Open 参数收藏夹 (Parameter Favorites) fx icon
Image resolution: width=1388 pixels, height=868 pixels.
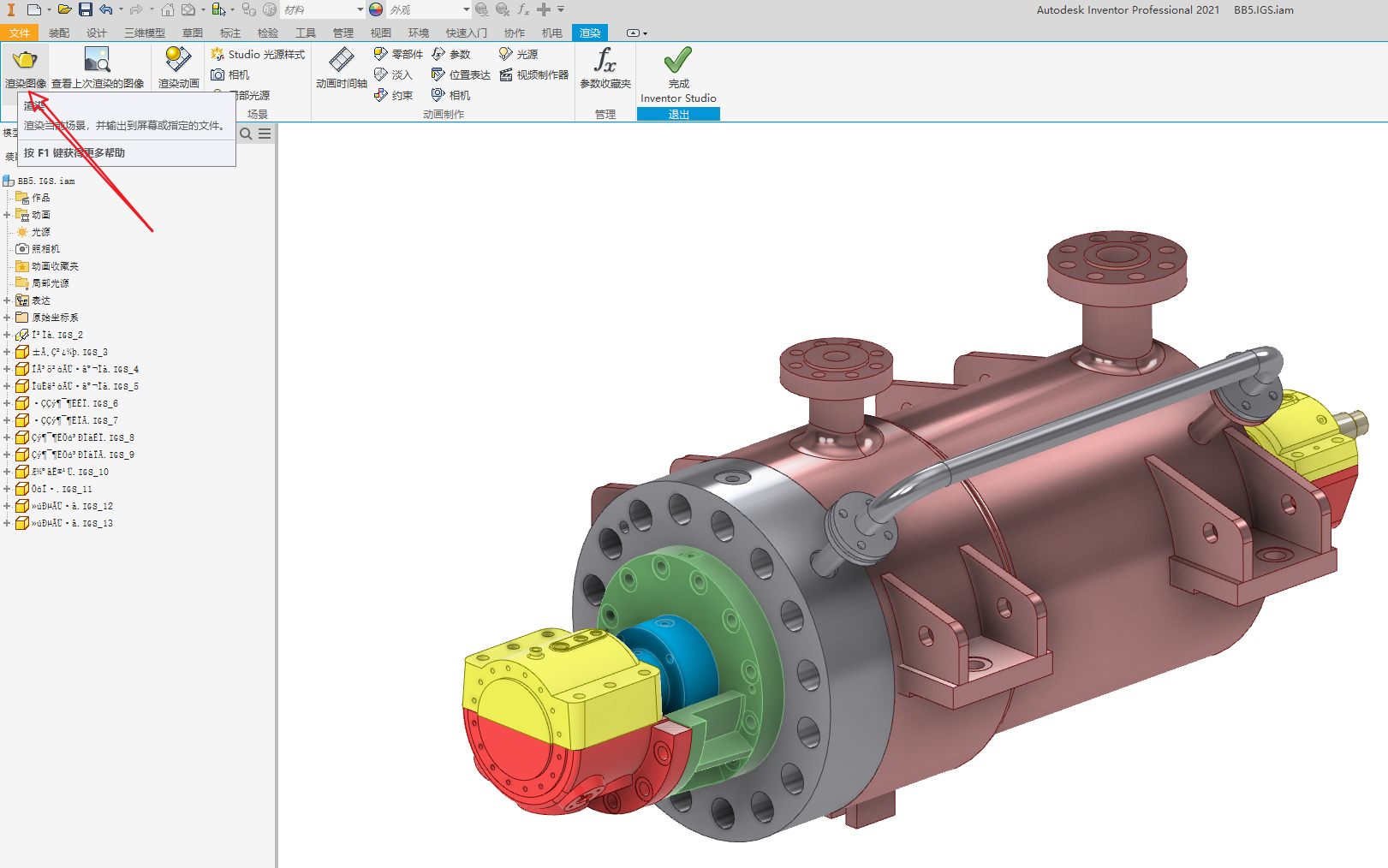pos(605,60)
